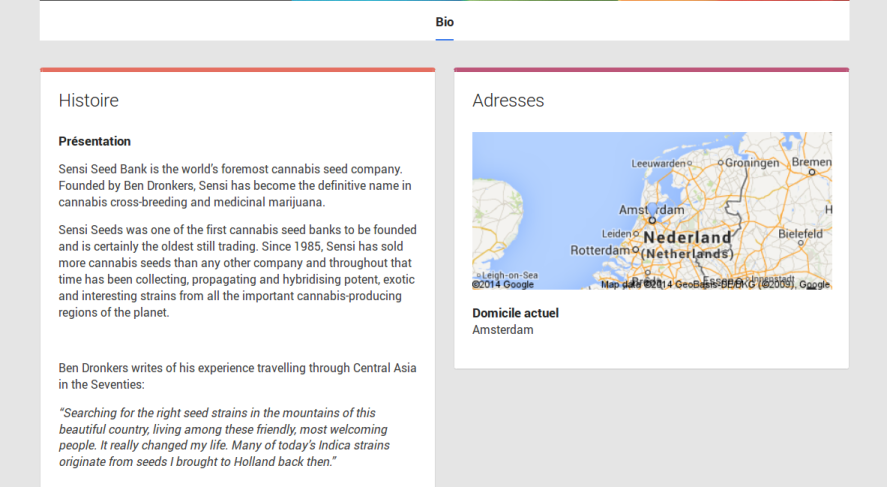This screenshot has height=487, width=887.
Task: Click the Nederland country label on map
Action: pyautogui.click(x=687, y=238)
